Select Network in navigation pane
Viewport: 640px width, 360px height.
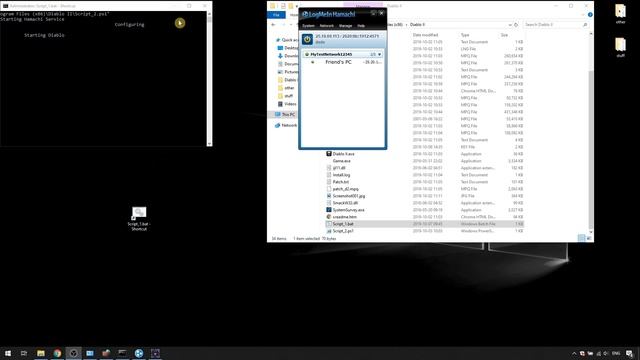pos(286,125)
